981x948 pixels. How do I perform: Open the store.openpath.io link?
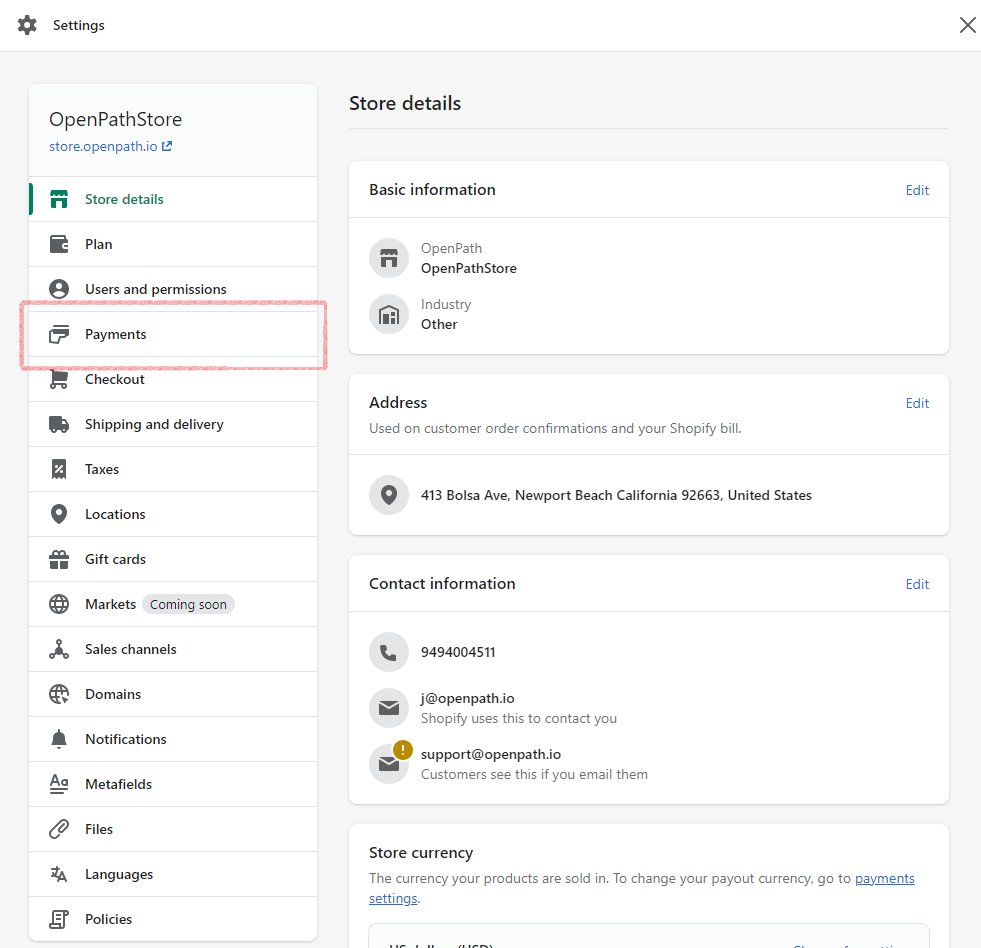(x=103, y=146)
